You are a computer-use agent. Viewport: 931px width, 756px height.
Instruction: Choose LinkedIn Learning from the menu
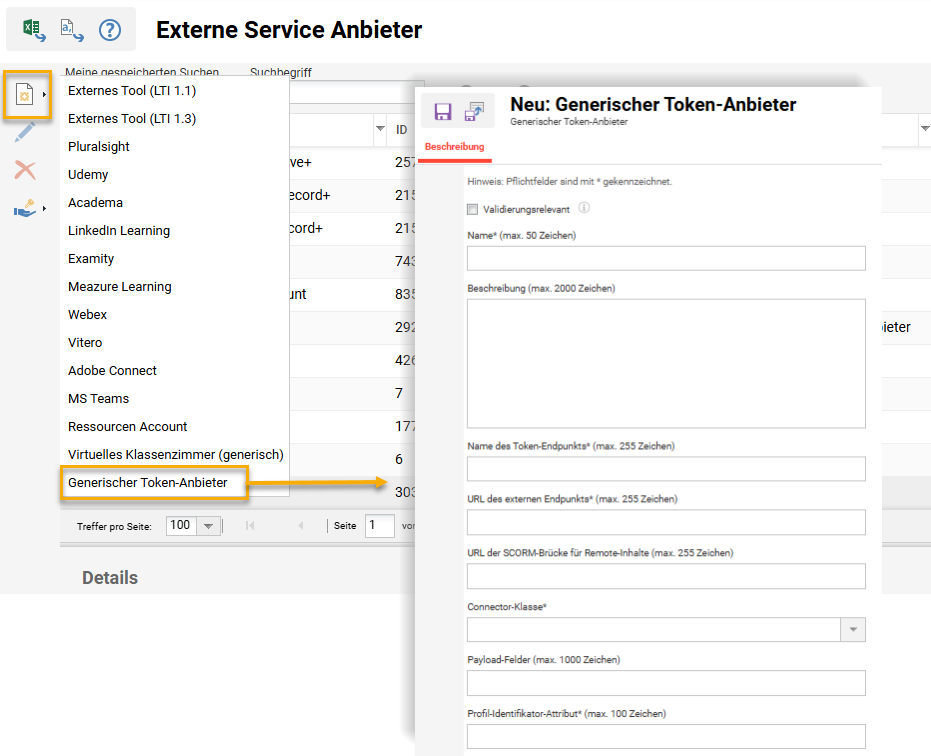click(119, 231)
